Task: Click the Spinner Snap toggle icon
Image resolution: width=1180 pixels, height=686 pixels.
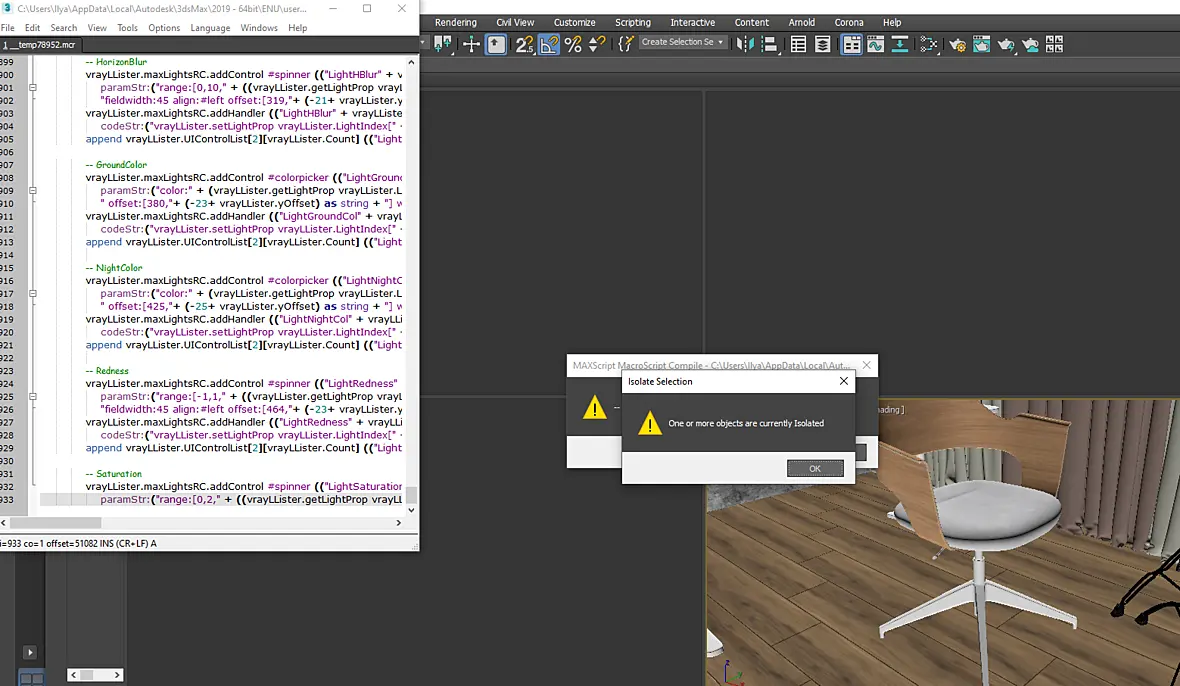Action: pyautogui.click(x=597, y=44)
